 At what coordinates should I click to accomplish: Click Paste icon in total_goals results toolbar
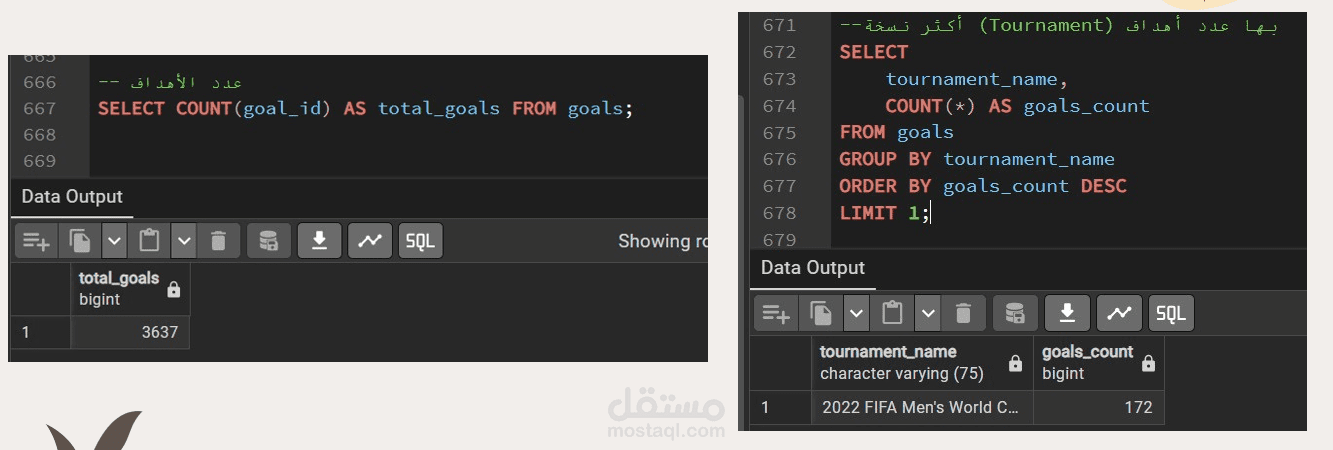pyautogui.click(x=149, y=241)
